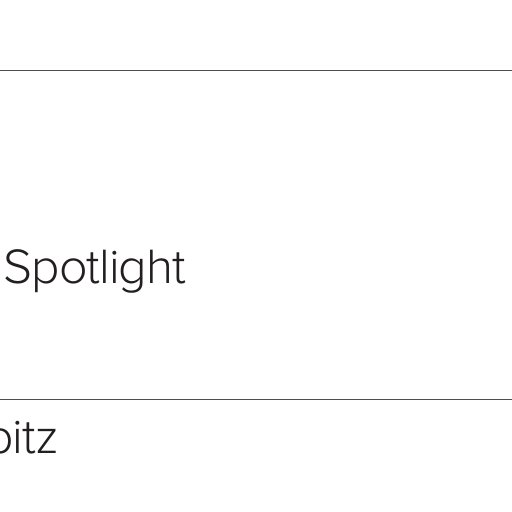Click the dotted i in Spotlight

pos(114,267)
